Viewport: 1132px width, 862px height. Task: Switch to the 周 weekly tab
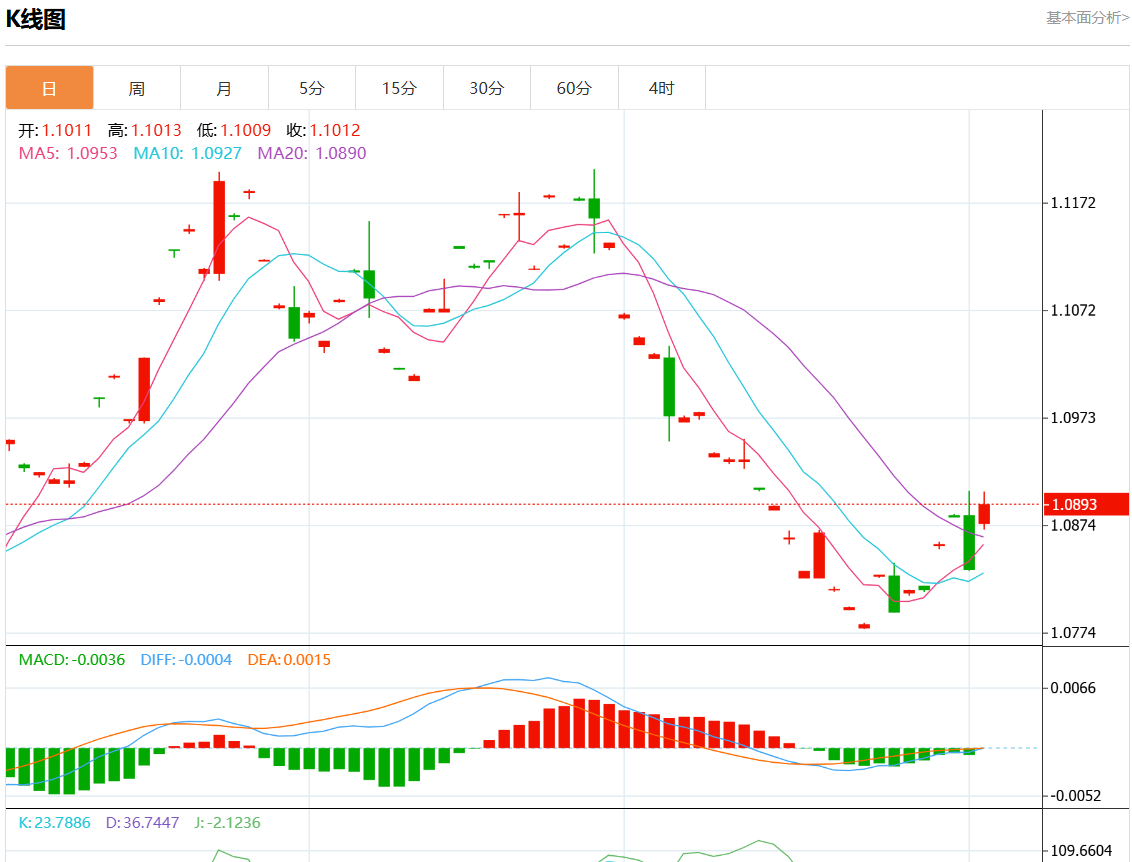(136, 88)
